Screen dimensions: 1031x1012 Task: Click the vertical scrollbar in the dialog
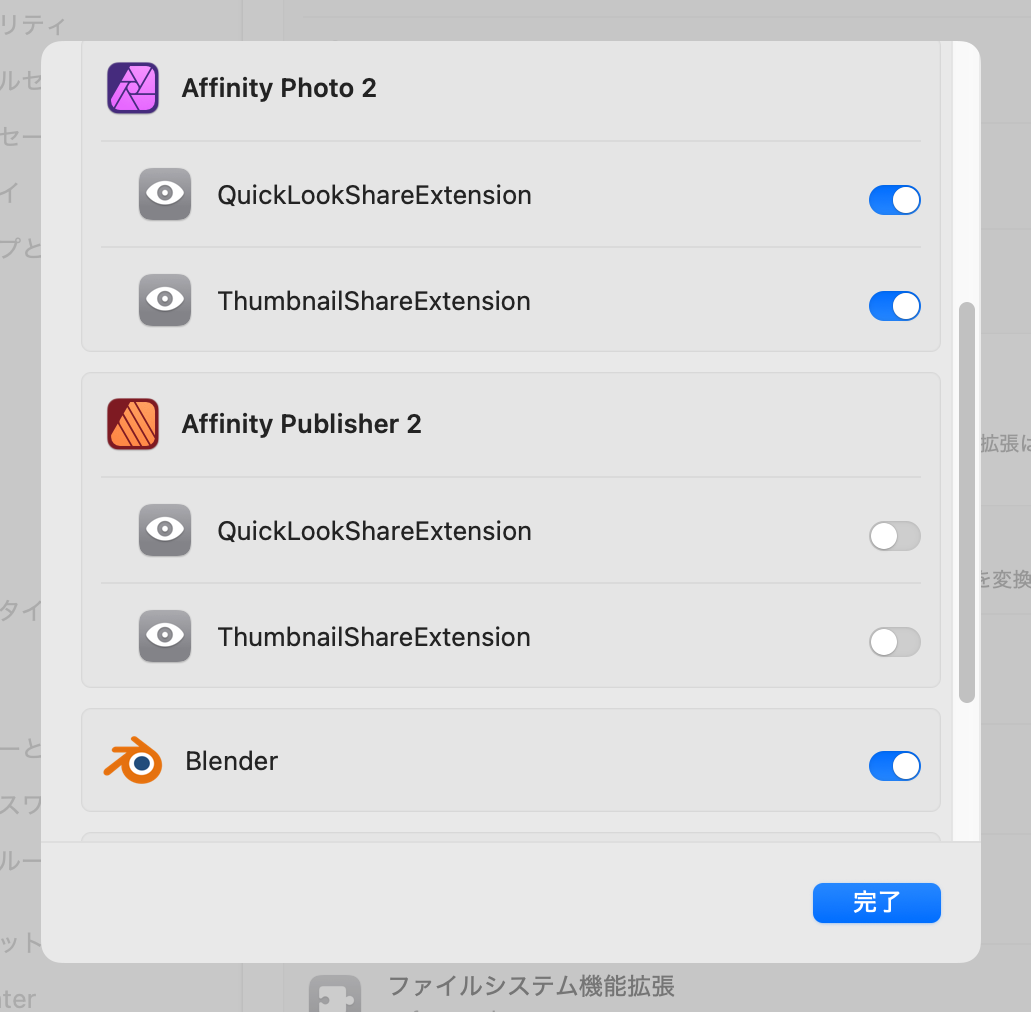(967, 502)
